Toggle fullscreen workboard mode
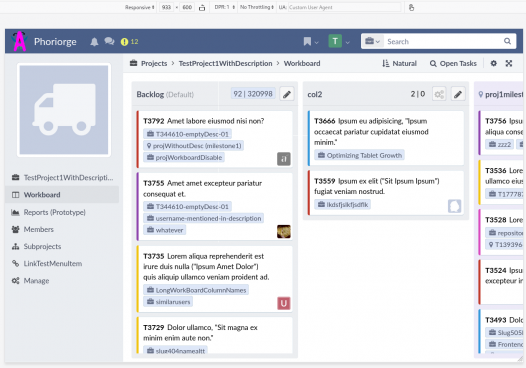Viewport: 526px width, 368px height. (x=509, y=63)
